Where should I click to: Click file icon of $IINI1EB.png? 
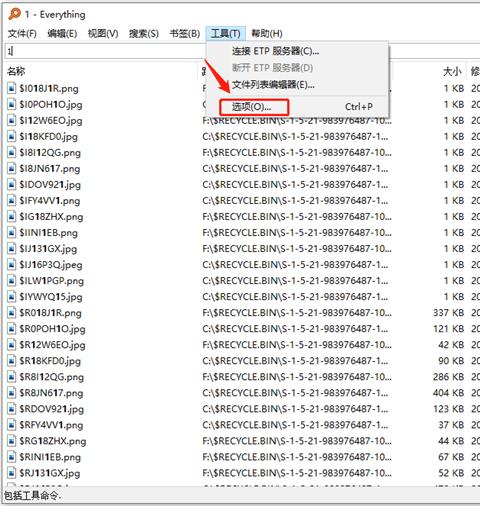tap(12, 232)
